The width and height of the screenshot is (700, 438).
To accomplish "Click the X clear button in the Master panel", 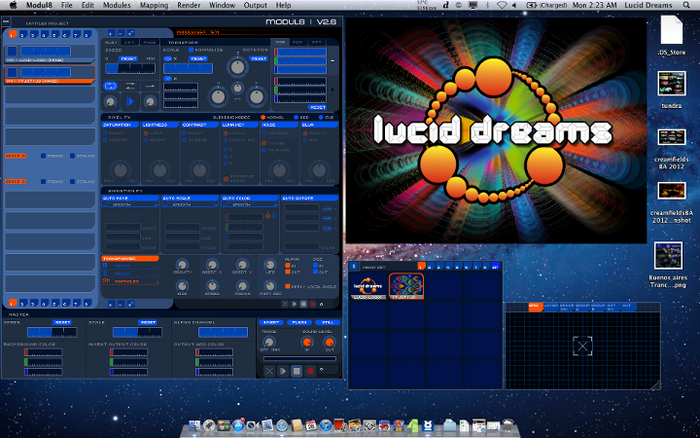I will 269,371.
